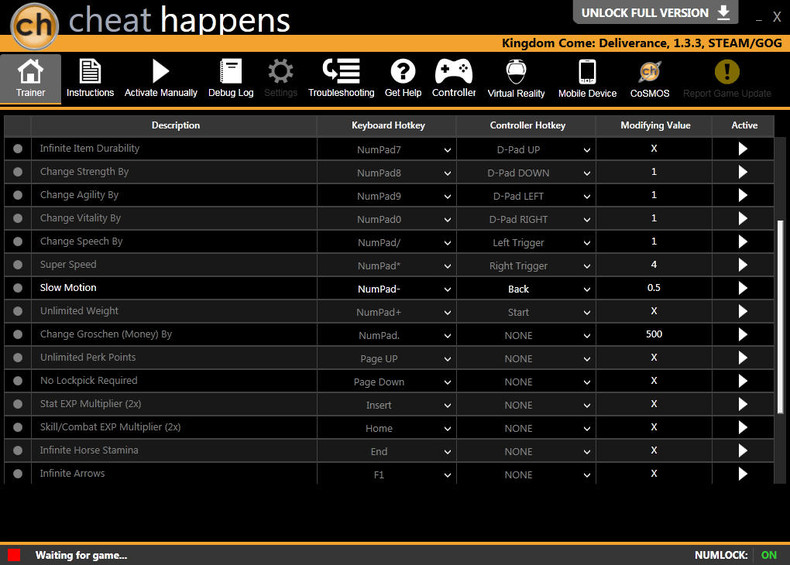Toggle the Infinite Arrows status dot
The height and width of the screenshot is (565, 790).
point(18,473)
